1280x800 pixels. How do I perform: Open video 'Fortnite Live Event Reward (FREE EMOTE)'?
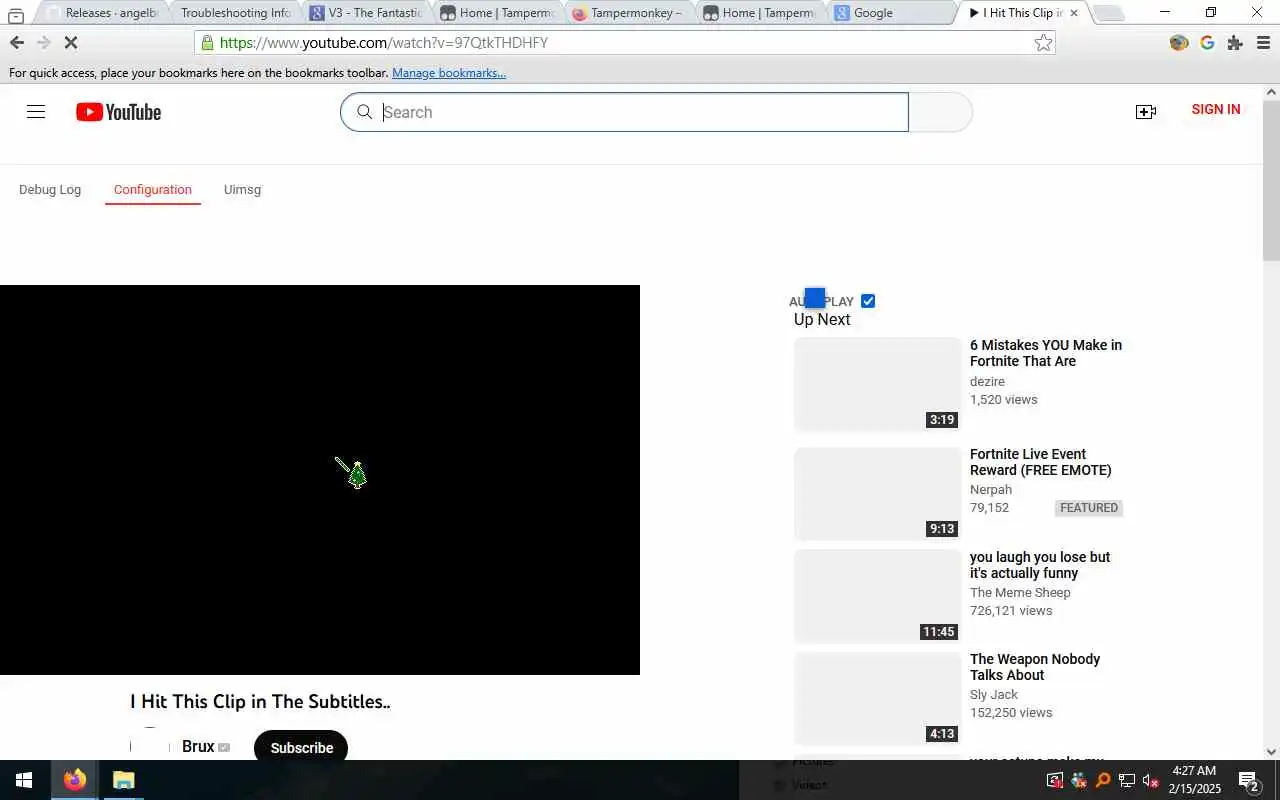pos(1041,462)
